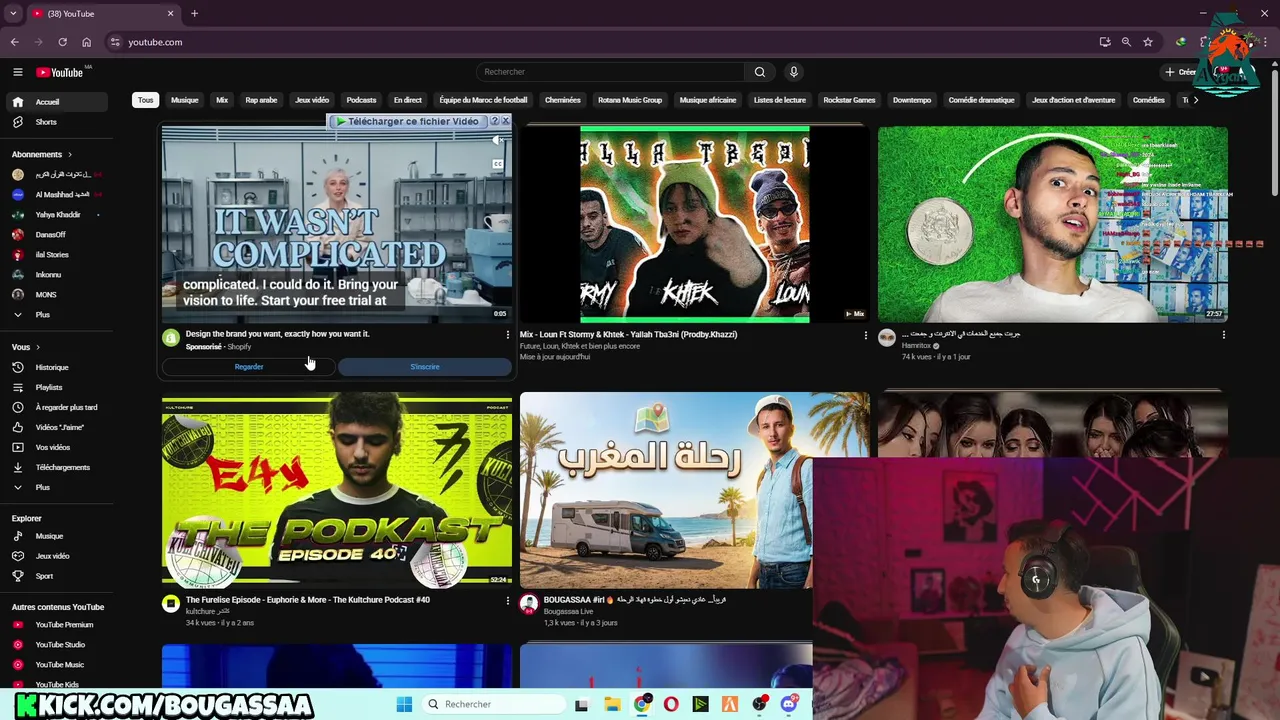Open Vos vidéos in the sidebar
Image resolution: width=1280 pixels, height=720 pixels.
56,447
